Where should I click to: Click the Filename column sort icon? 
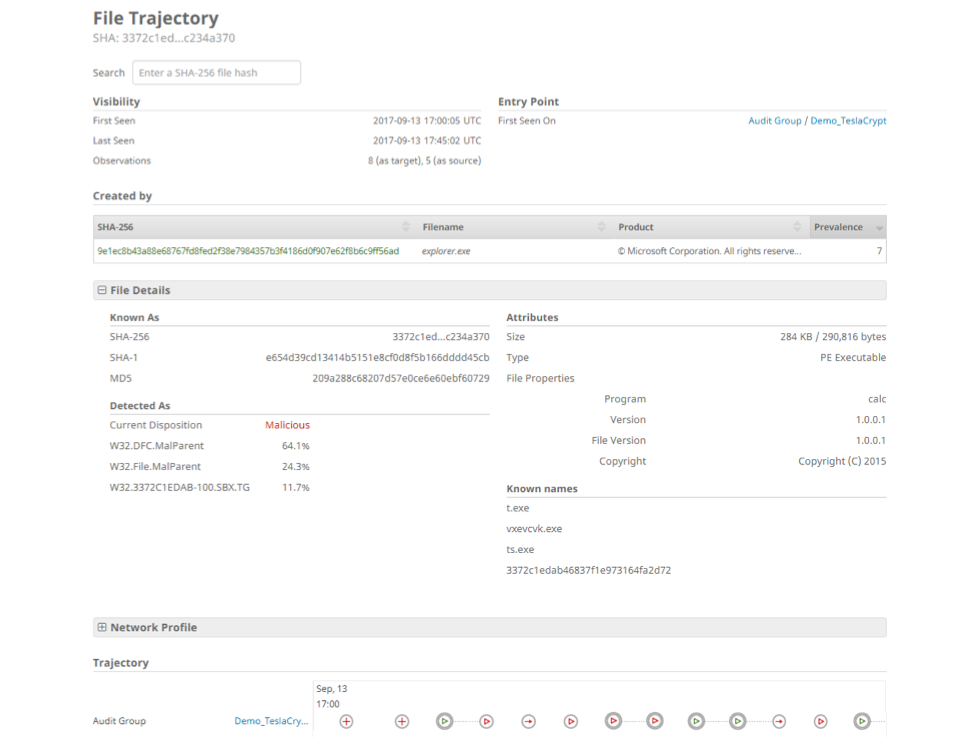(601, 227)
